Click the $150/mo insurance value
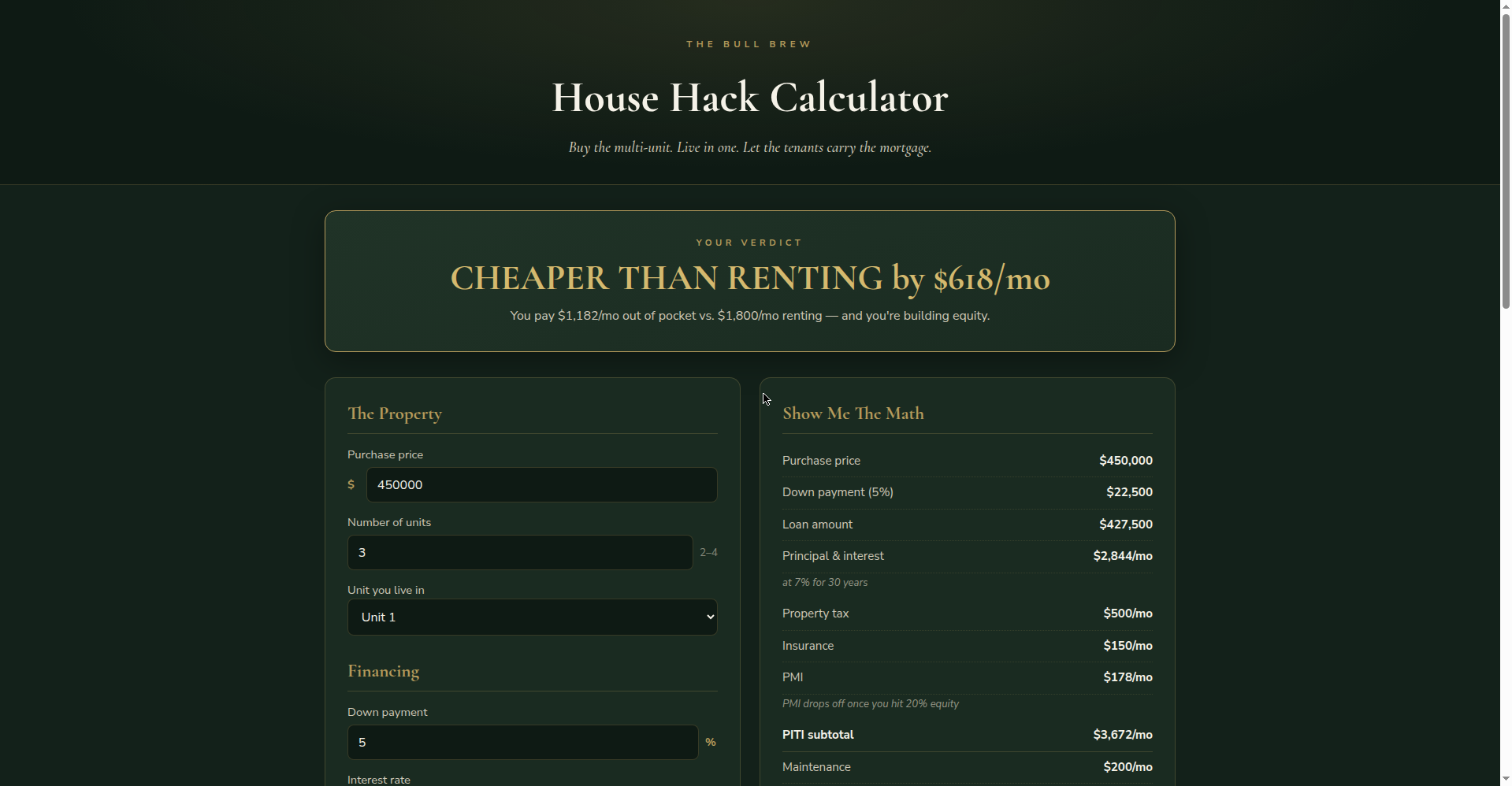This screenshot has height=786, width=1512. pos(1127,646)
